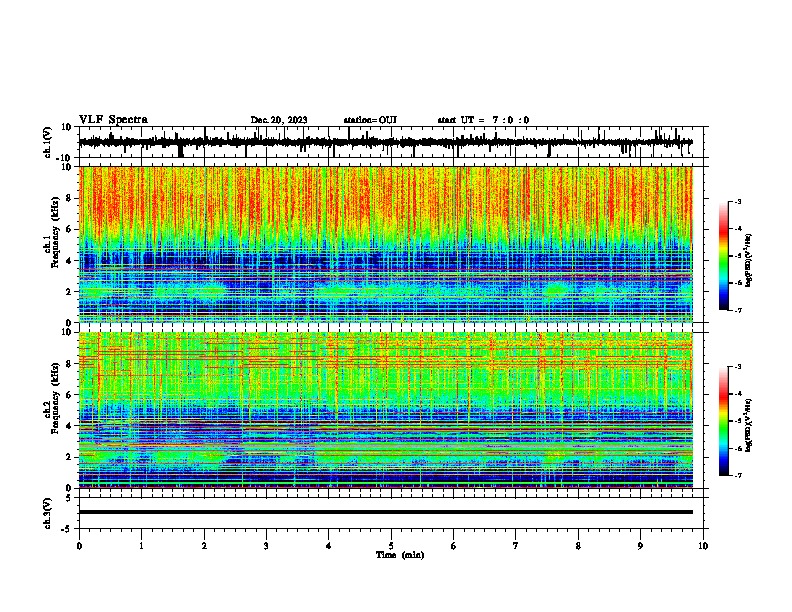Image resolution: width=792 pixels, height=612 pixels.
Task: Click the "ch.1(V)" waveform axis label
Action: tap(48, 142)
